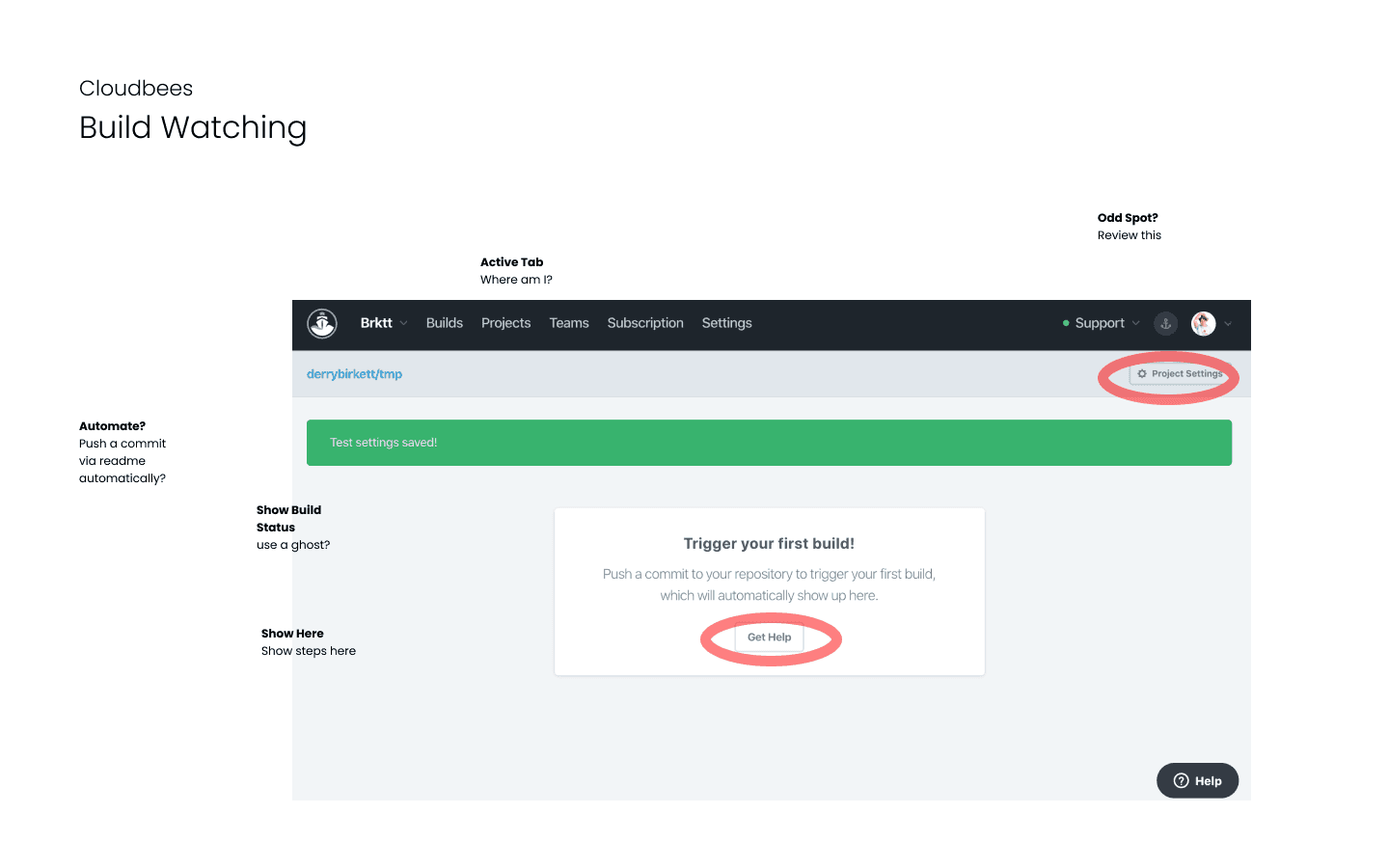Follow the derrybirkett/tmp project link

354,374
